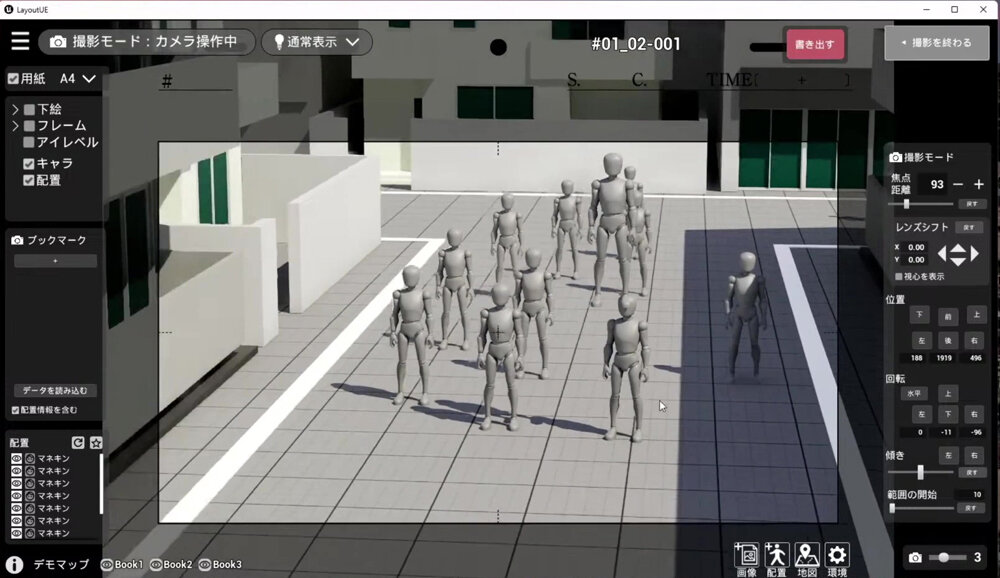The image size is (1000, 578).
Task: Open the 画像 image panel icon
Action: (746, 556)
